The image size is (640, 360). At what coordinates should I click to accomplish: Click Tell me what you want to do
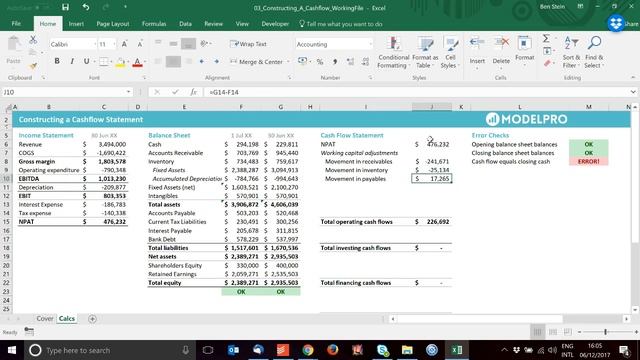pos(341,24)
